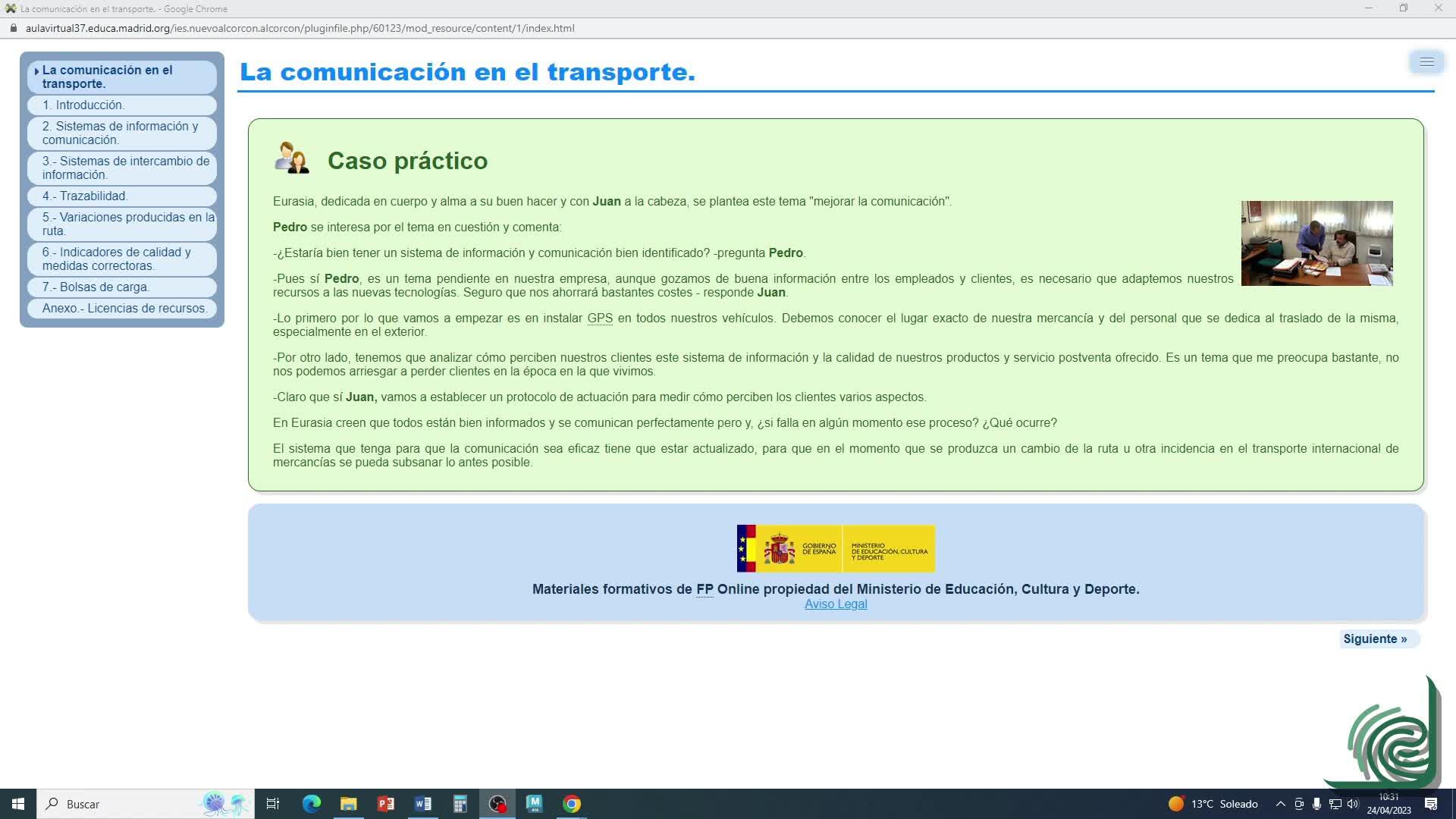This screenshot has height=819, width=1456.
Task: Open the volume tray icon
Action: [x=1354, y=804]
